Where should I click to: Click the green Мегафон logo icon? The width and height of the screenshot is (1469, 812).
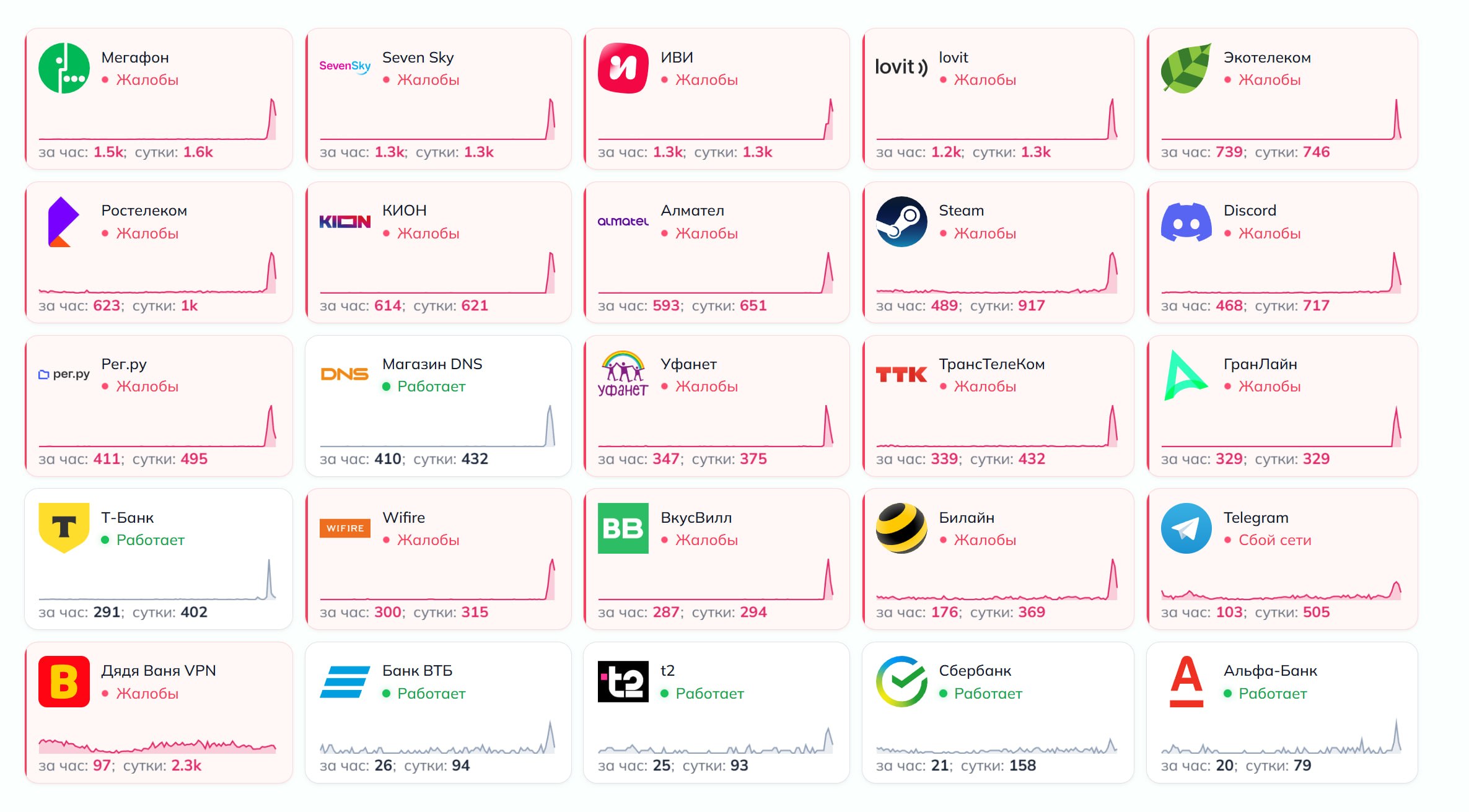click(x=64, y=68)
